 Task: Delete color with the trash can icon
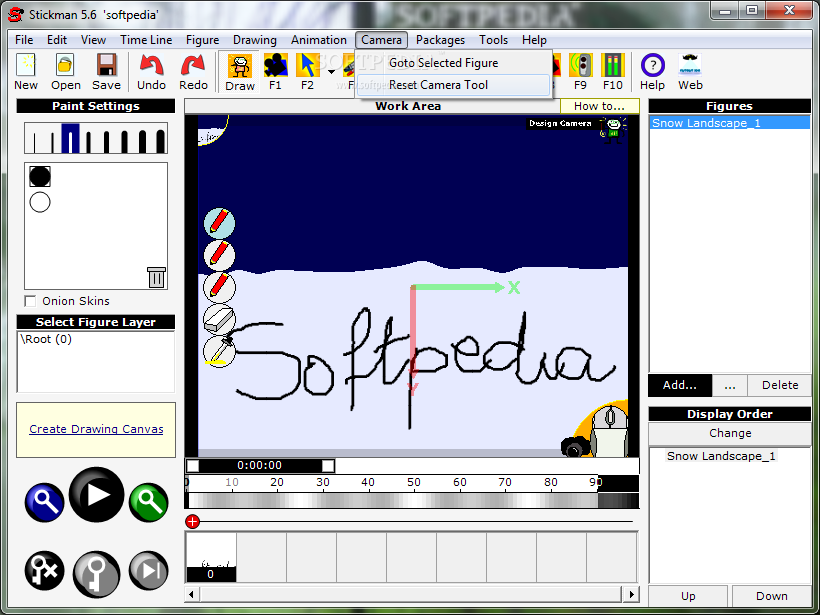pyautogui.click(x=156, y=277)
